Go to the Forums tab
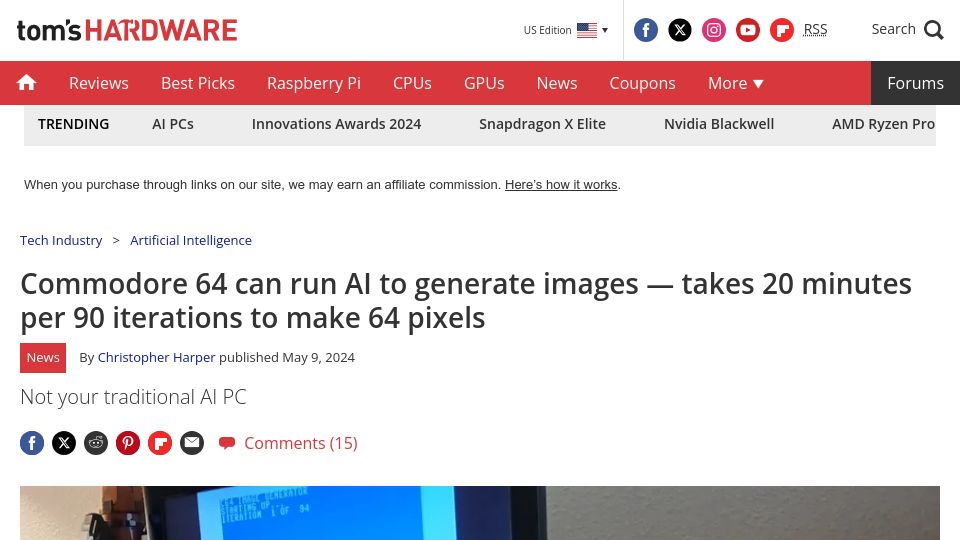 [x=915, y=83]
